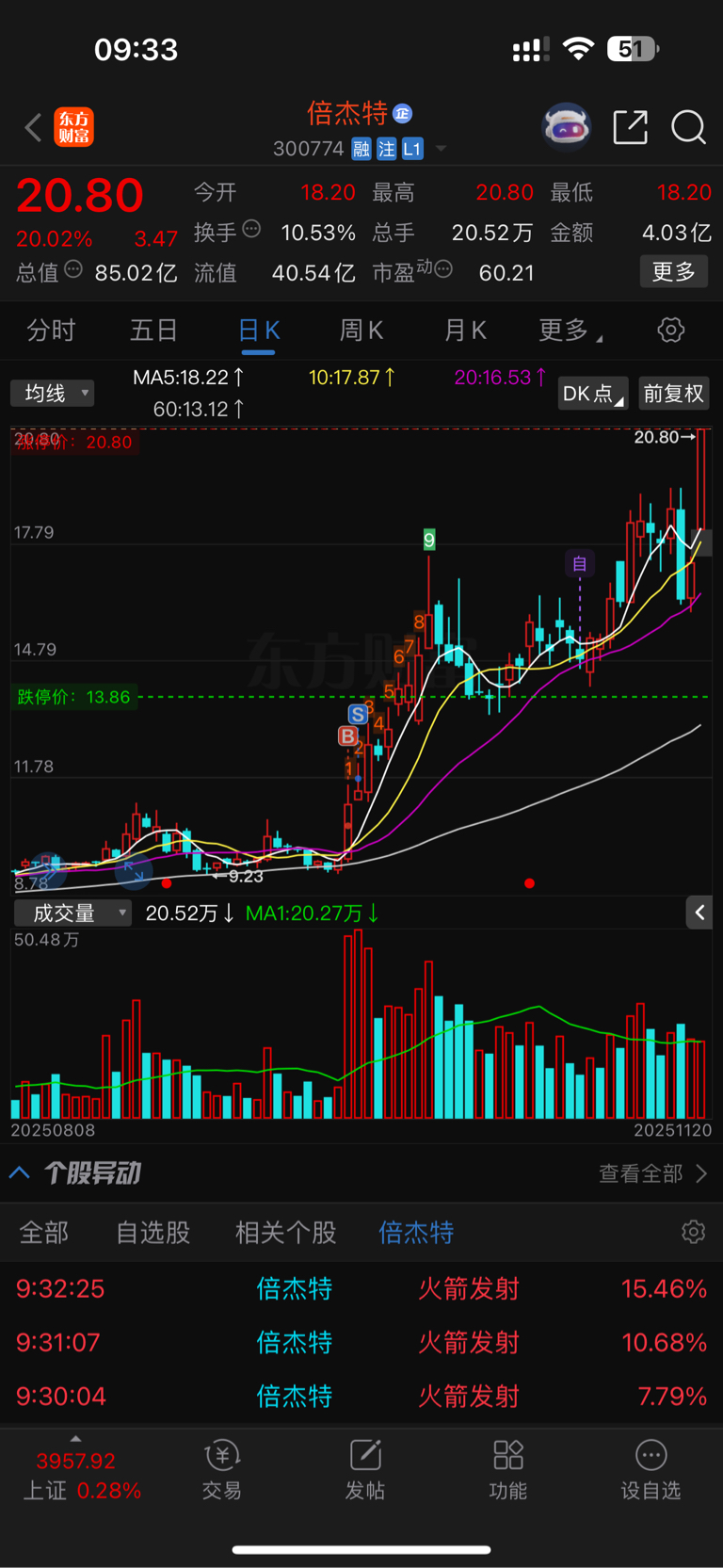
Task: Tap the 融 margin tag badge
Action: [x=361, y=149]
